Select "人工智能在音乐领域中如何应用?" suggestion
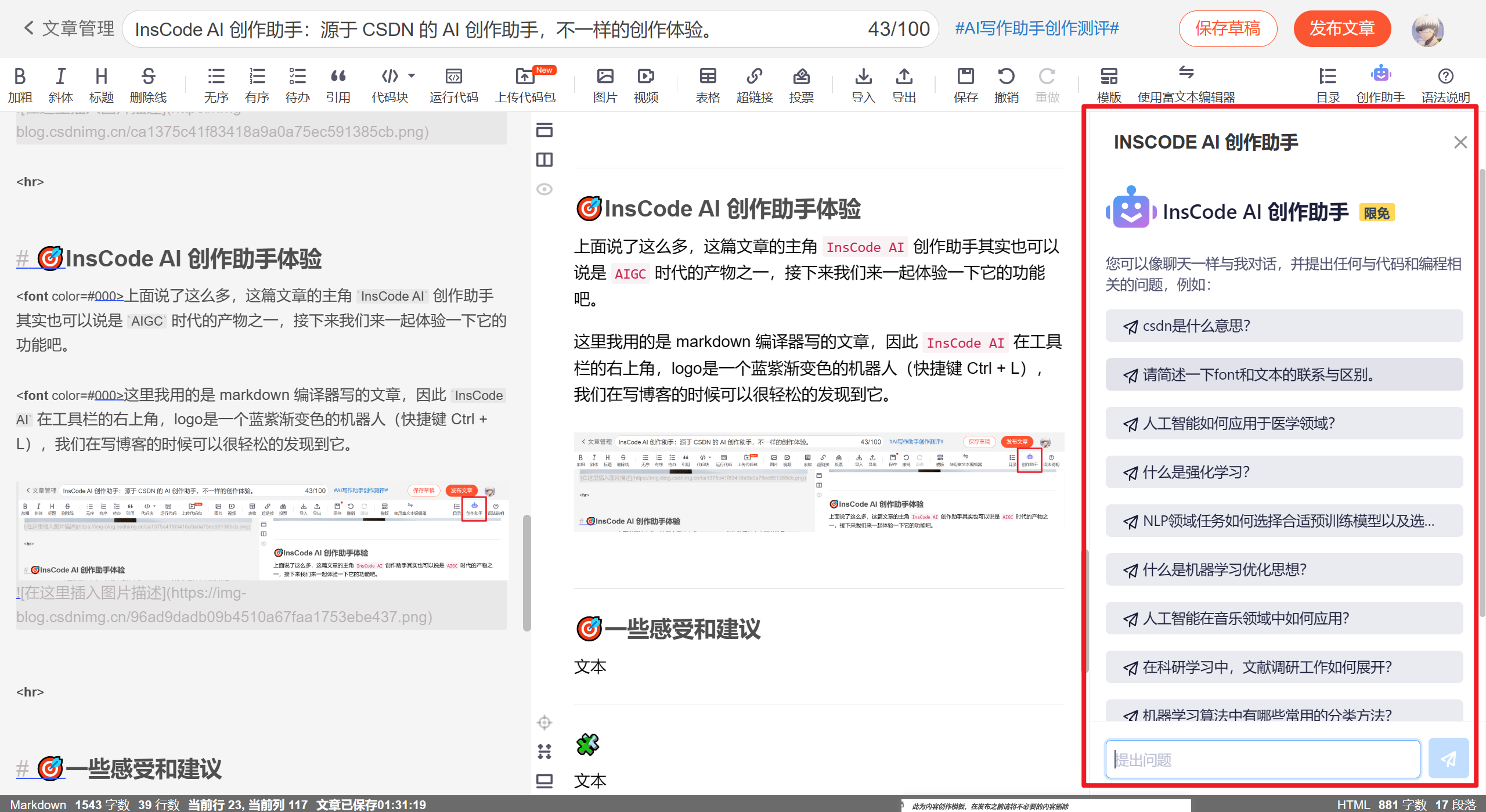The width and height of the screenshot is (1486, 812). pos(1284,618)
